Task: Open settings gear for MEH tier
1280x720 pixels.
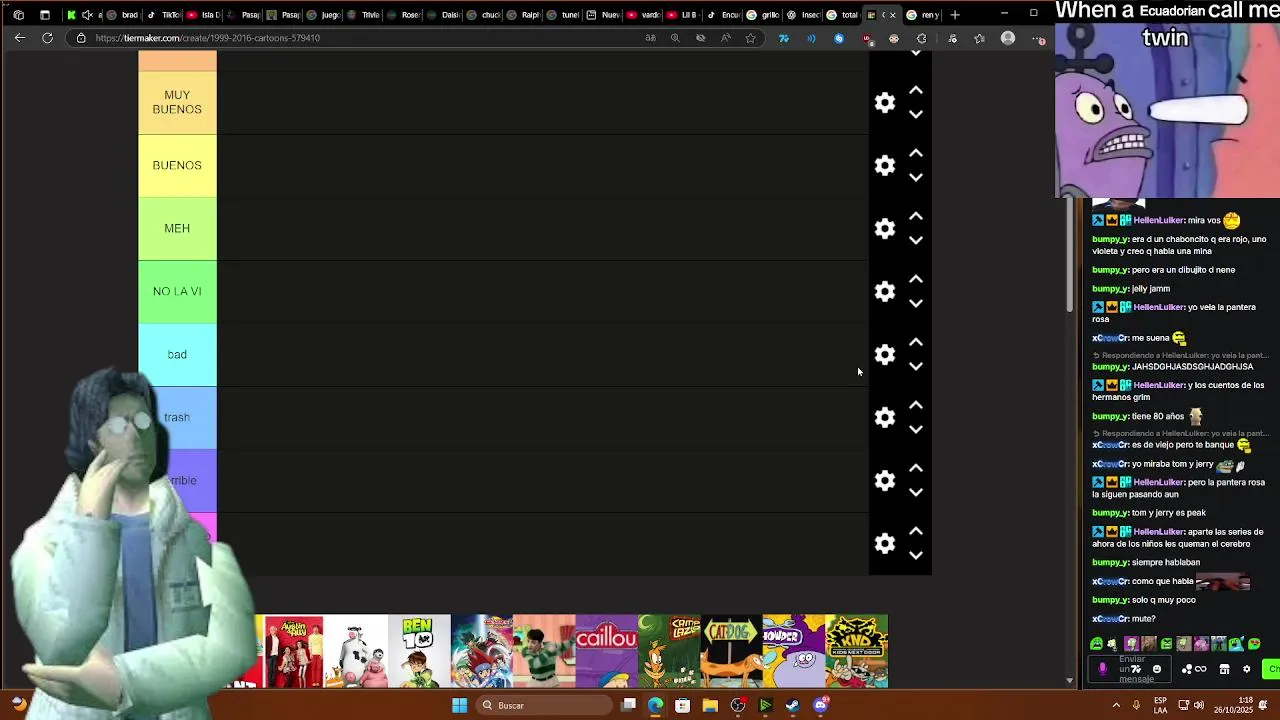Action: (x=885, y=228)
